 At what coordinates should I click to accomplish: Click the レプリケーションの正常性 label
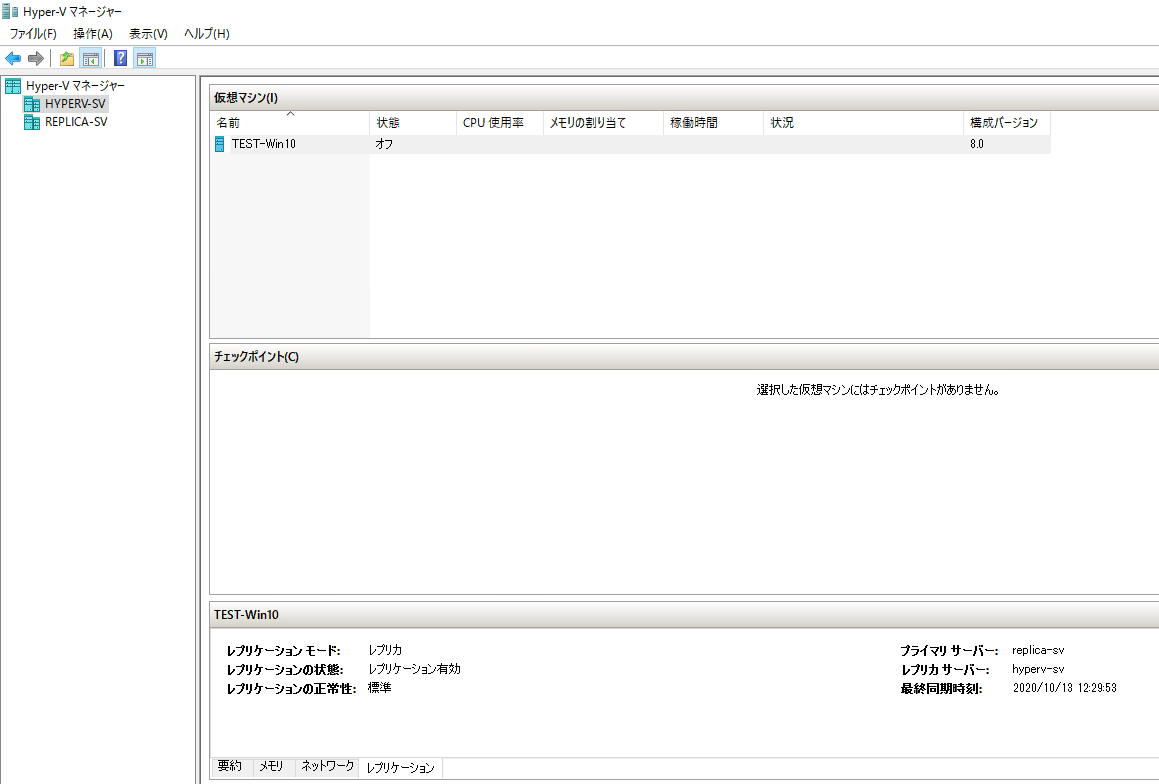click(x=291, y=689)
